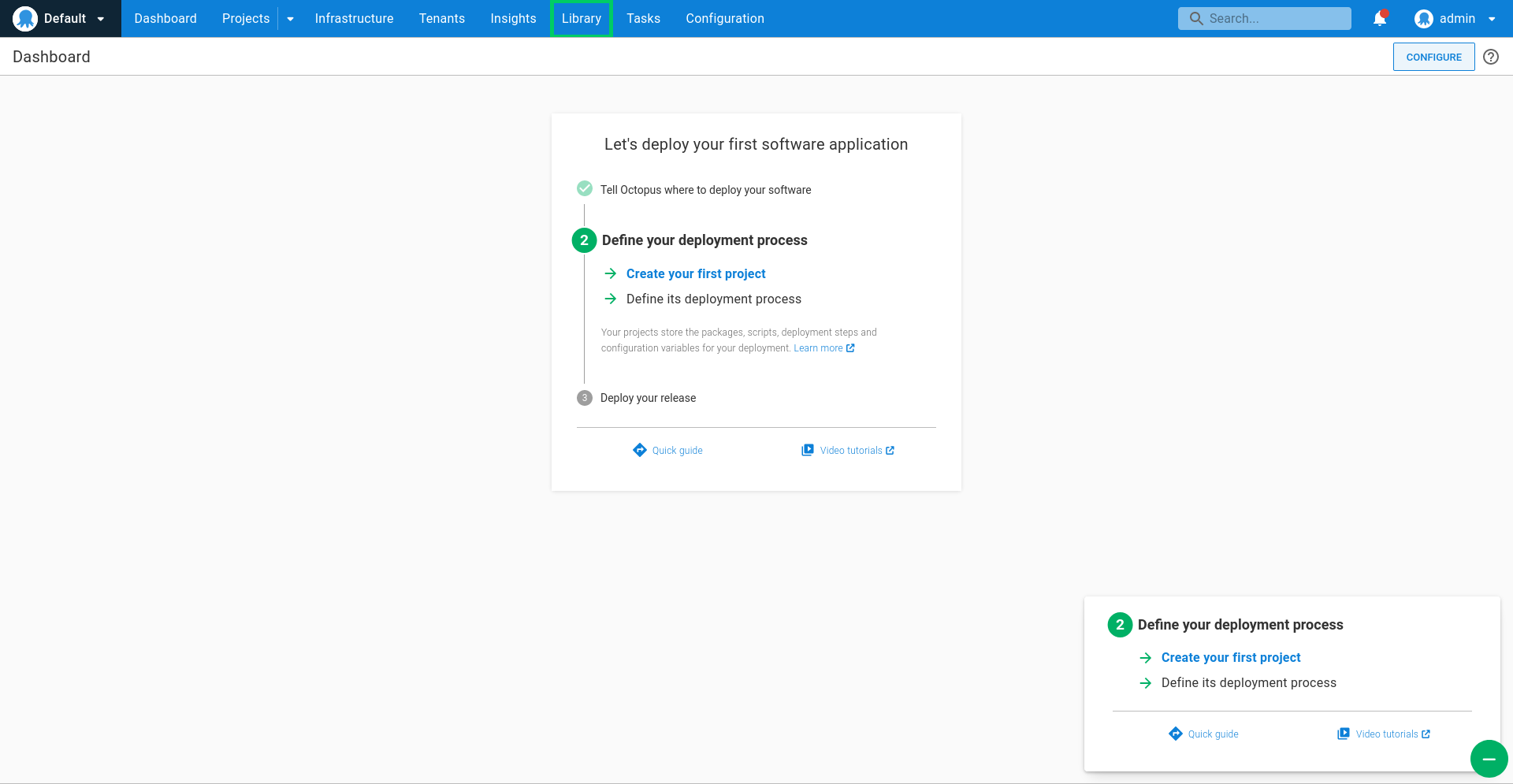Image resolution: width=1513 pixels, height=784 pixels.
Task: Click the CONFIGURE button
Action: (1433, 57)
